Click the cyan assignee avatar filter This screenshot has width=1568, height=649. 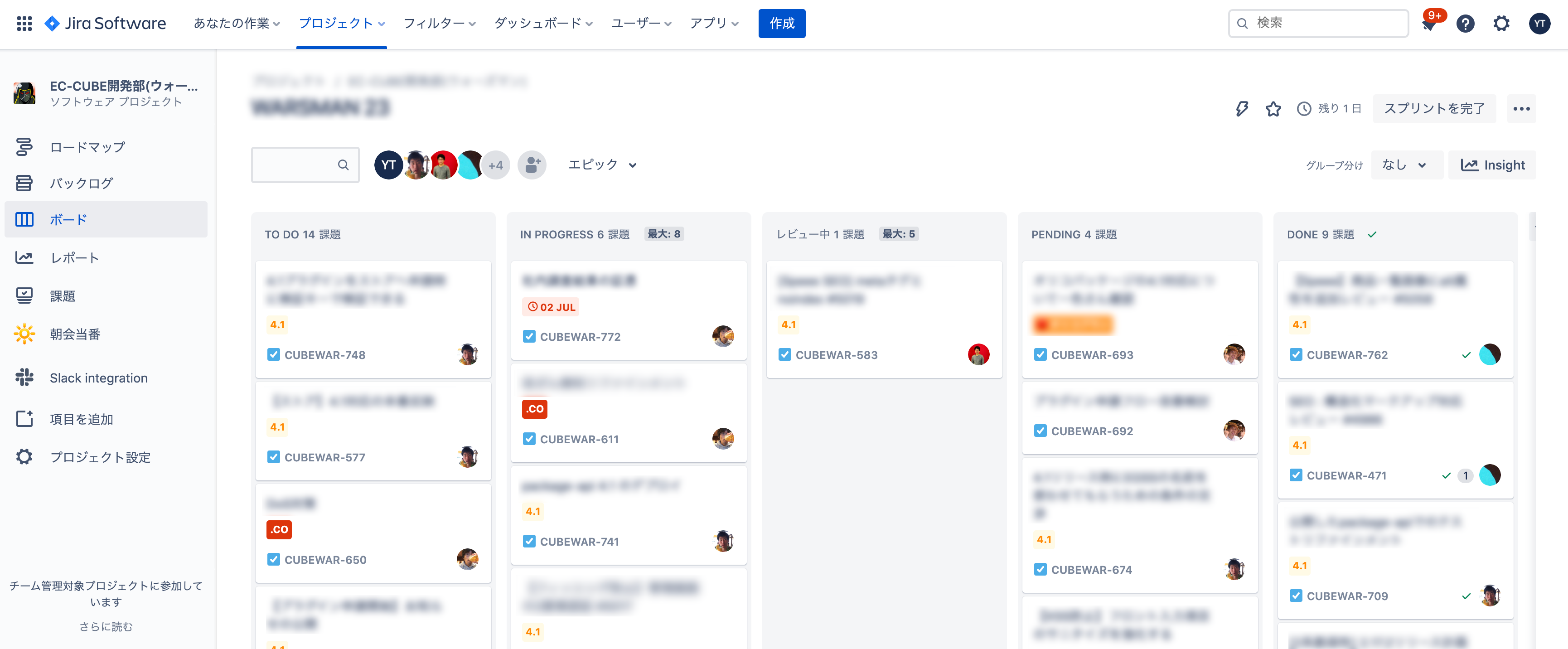(x=470, y=165)
